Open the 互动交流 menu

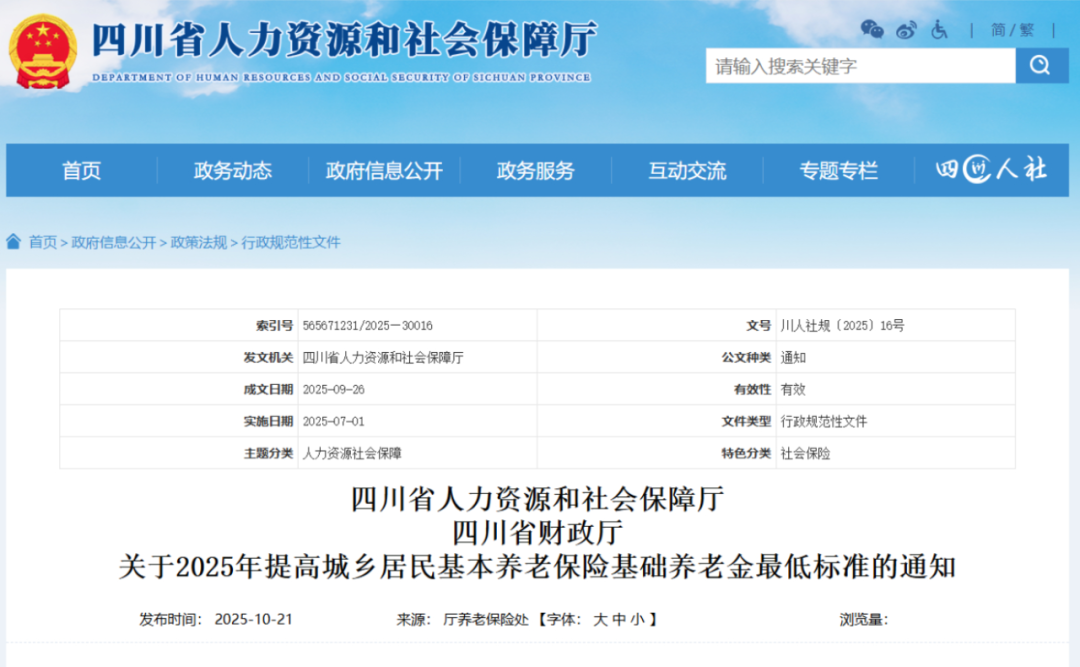tap(686, 170)
